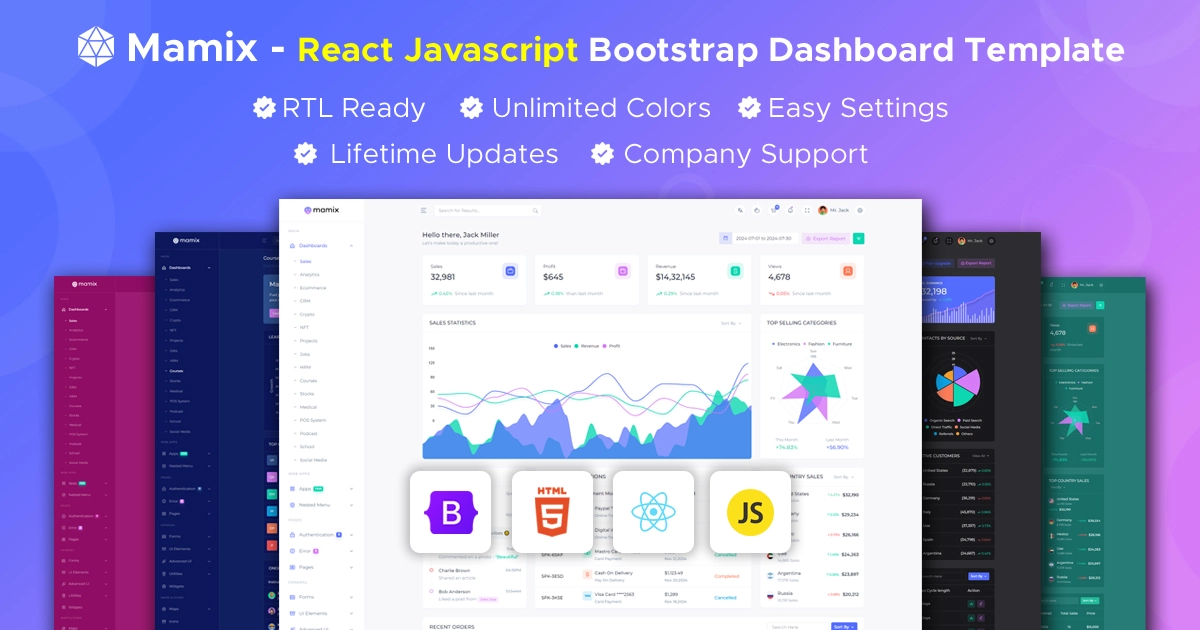Click the React logo tile
Image resolution: width=1200 pixels, height=630 pixels.
pyautogui.click(x=653, y=512)
